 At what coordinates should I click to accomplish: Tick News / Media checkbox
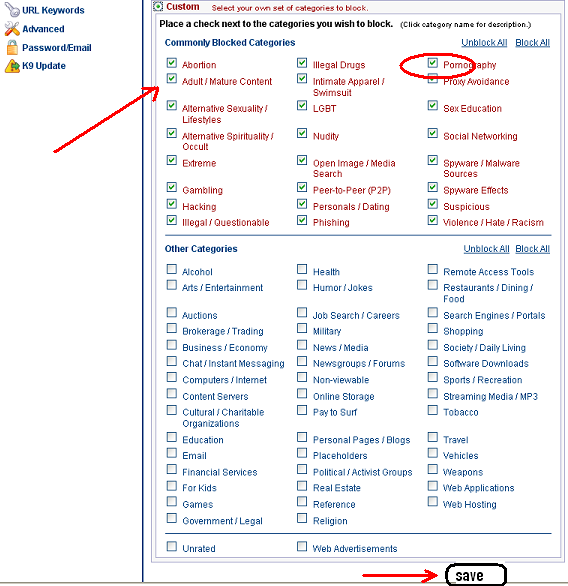pyautogui.click(x=302, y=345)
